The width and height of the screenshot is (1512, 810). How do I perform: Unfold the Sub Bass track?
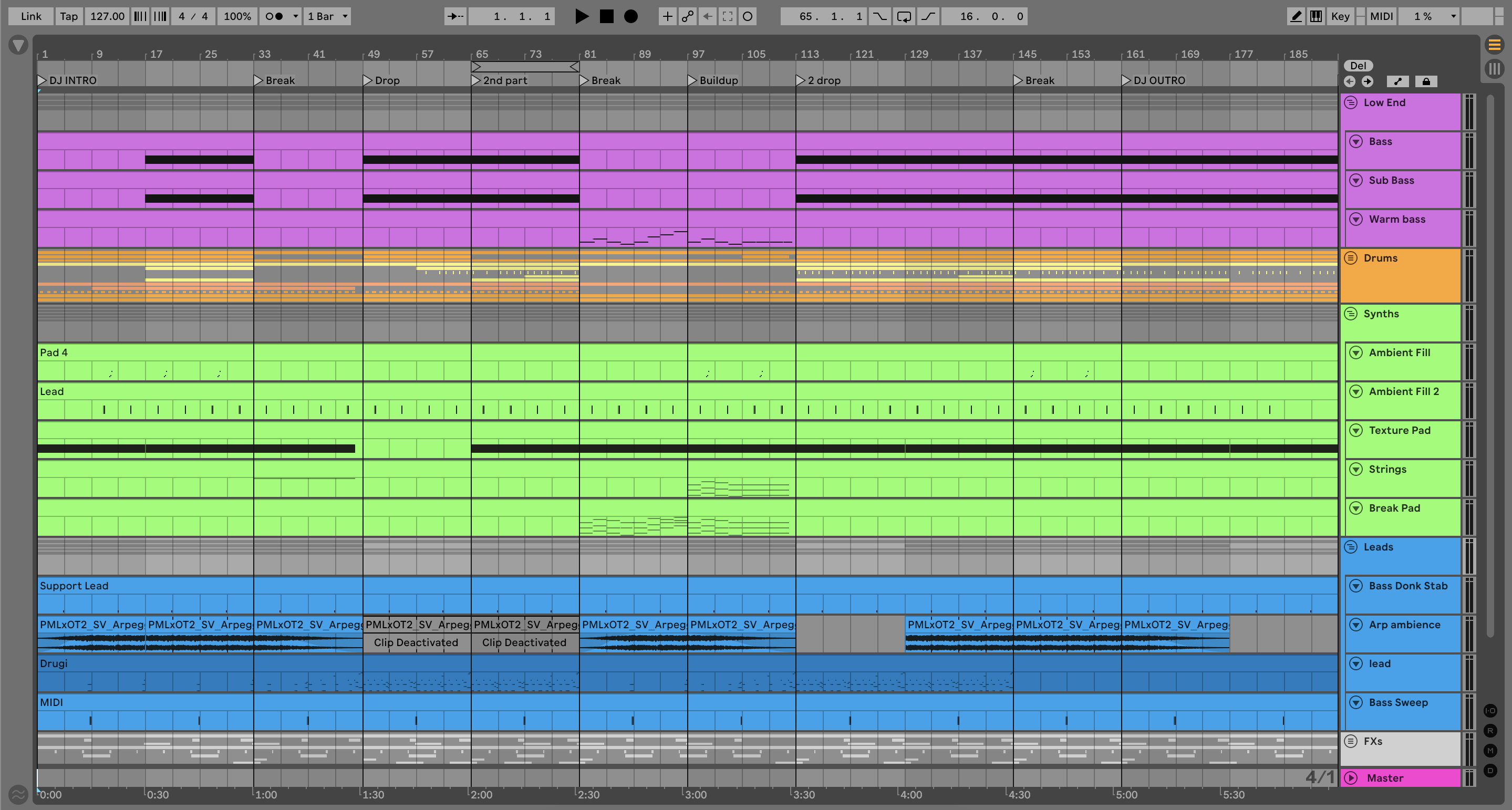(x=1356, y=180)
